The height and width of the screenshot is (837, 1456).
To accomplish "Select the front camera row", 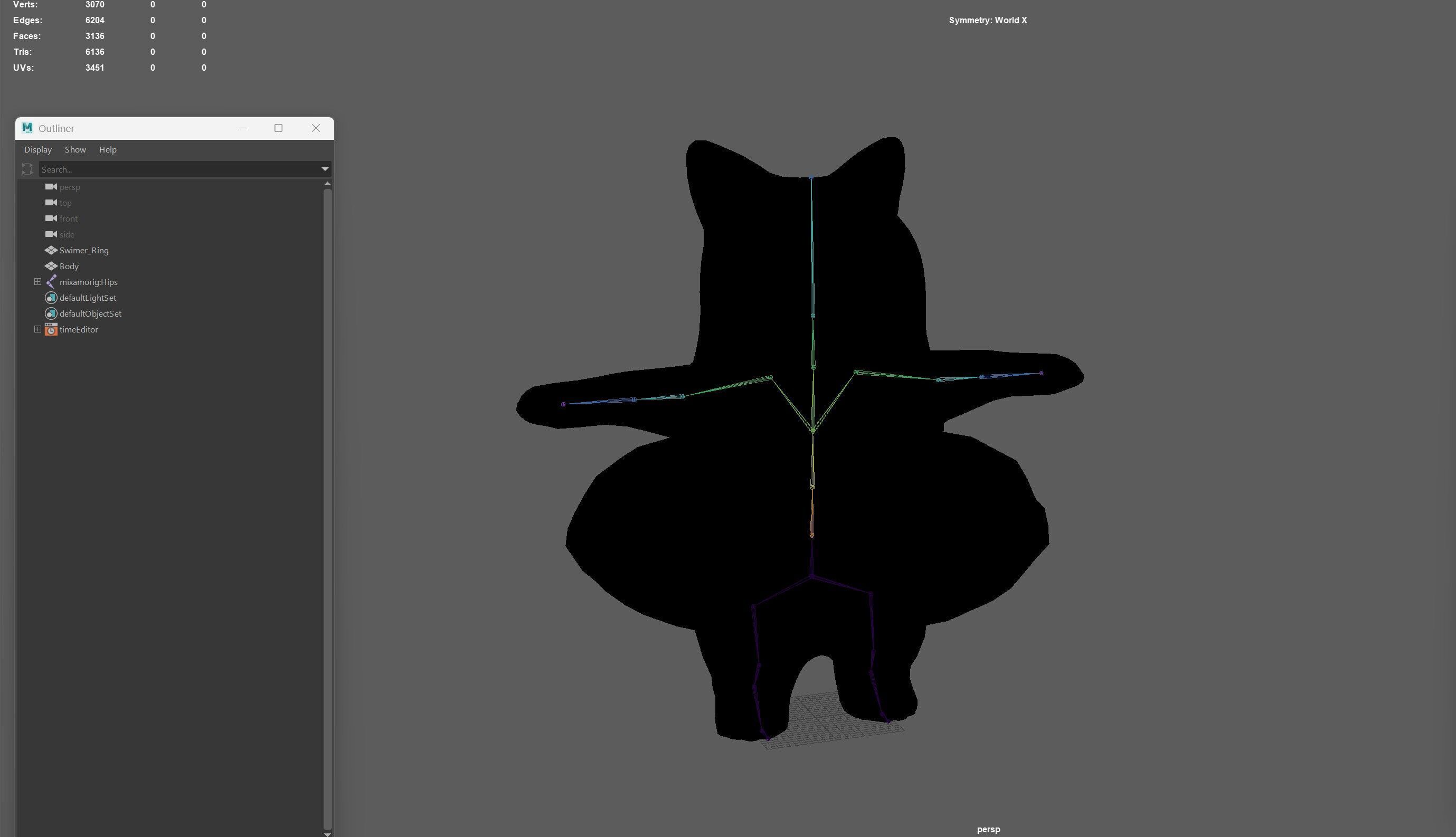I will tap(170, 218).
